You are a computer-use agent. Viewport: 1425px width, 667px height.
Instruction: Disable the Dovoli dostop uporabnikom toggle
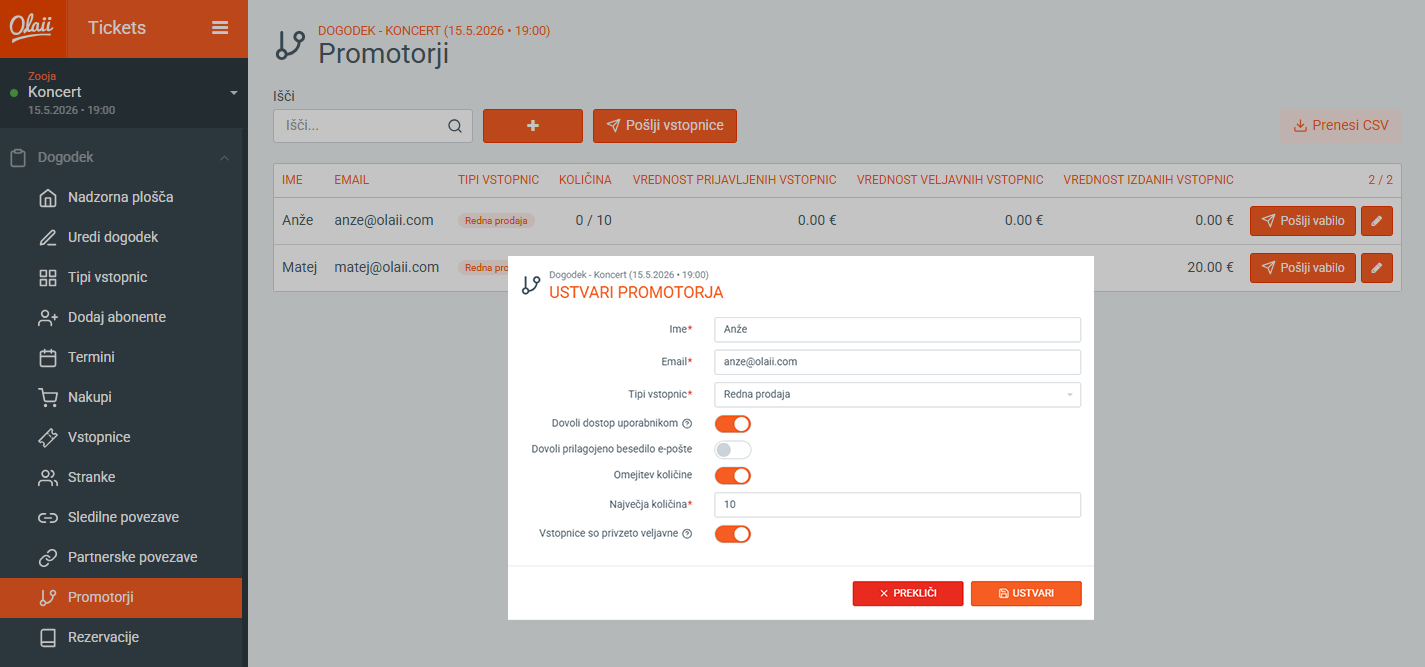732,424
